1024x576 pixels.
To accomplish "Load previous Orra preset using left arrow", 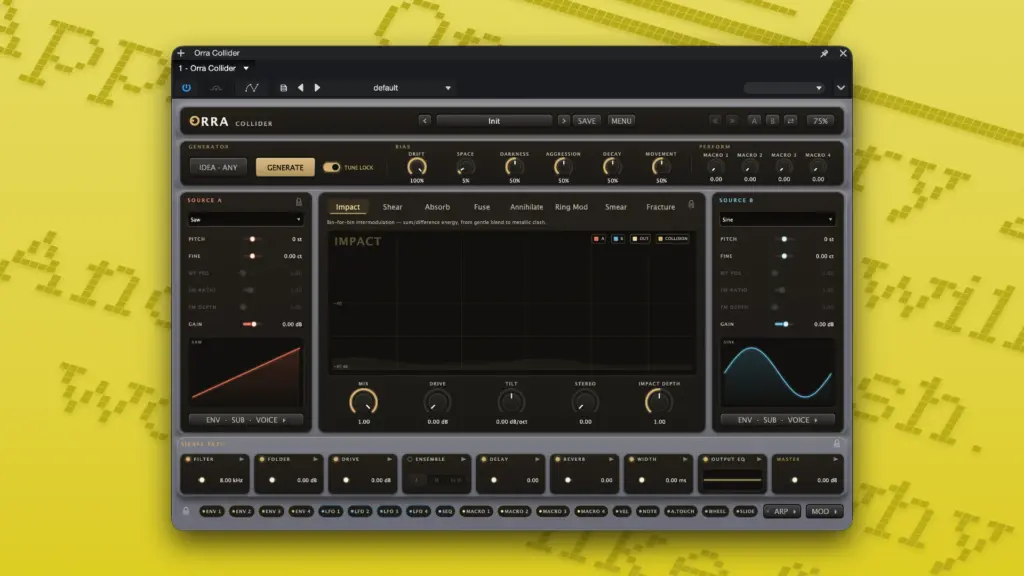I will (424, 121).
